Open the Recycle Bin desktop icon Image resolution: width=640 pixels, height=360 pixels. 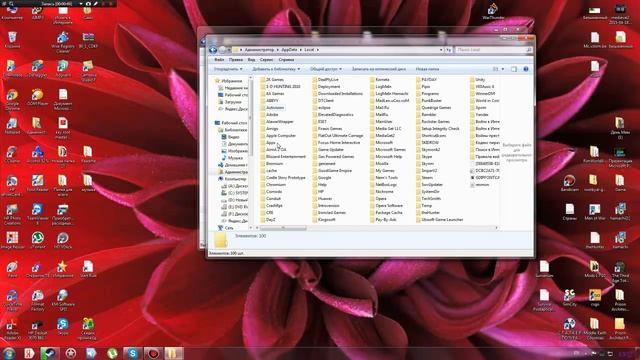click(12, 40)
